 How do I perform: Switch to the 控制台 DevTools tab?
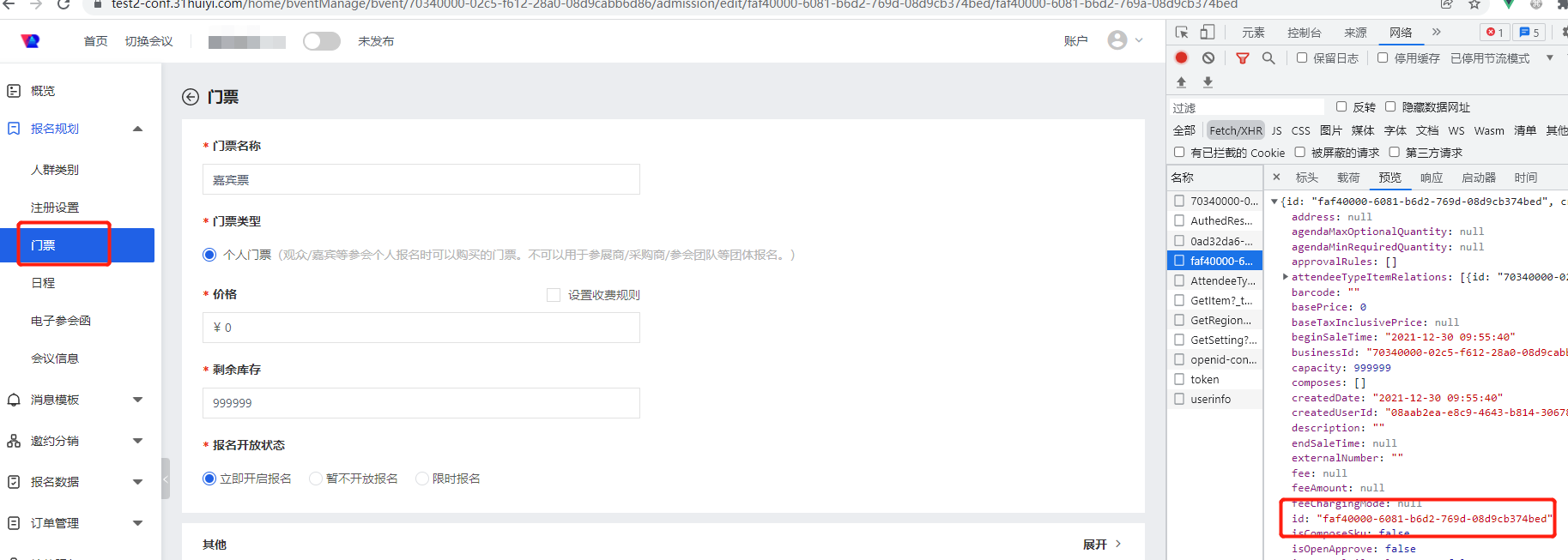point(1305,33)
